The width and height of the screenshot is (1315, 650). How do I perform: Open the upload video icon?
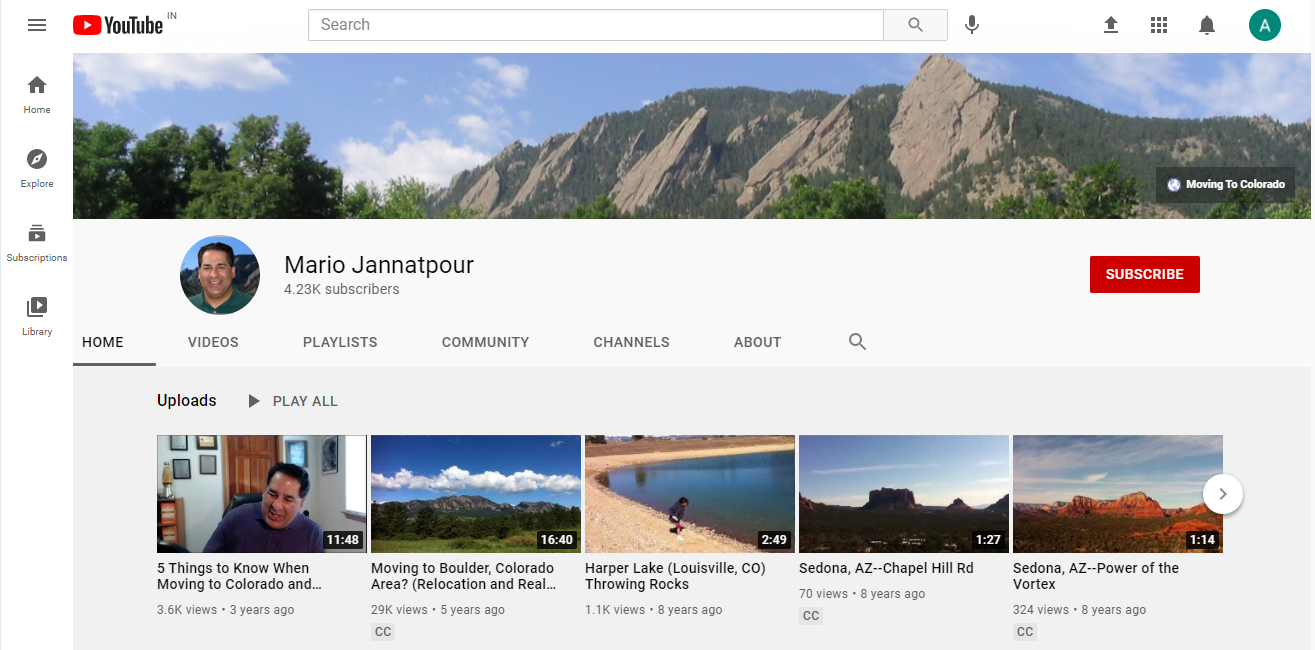(x=1111, y=25)
